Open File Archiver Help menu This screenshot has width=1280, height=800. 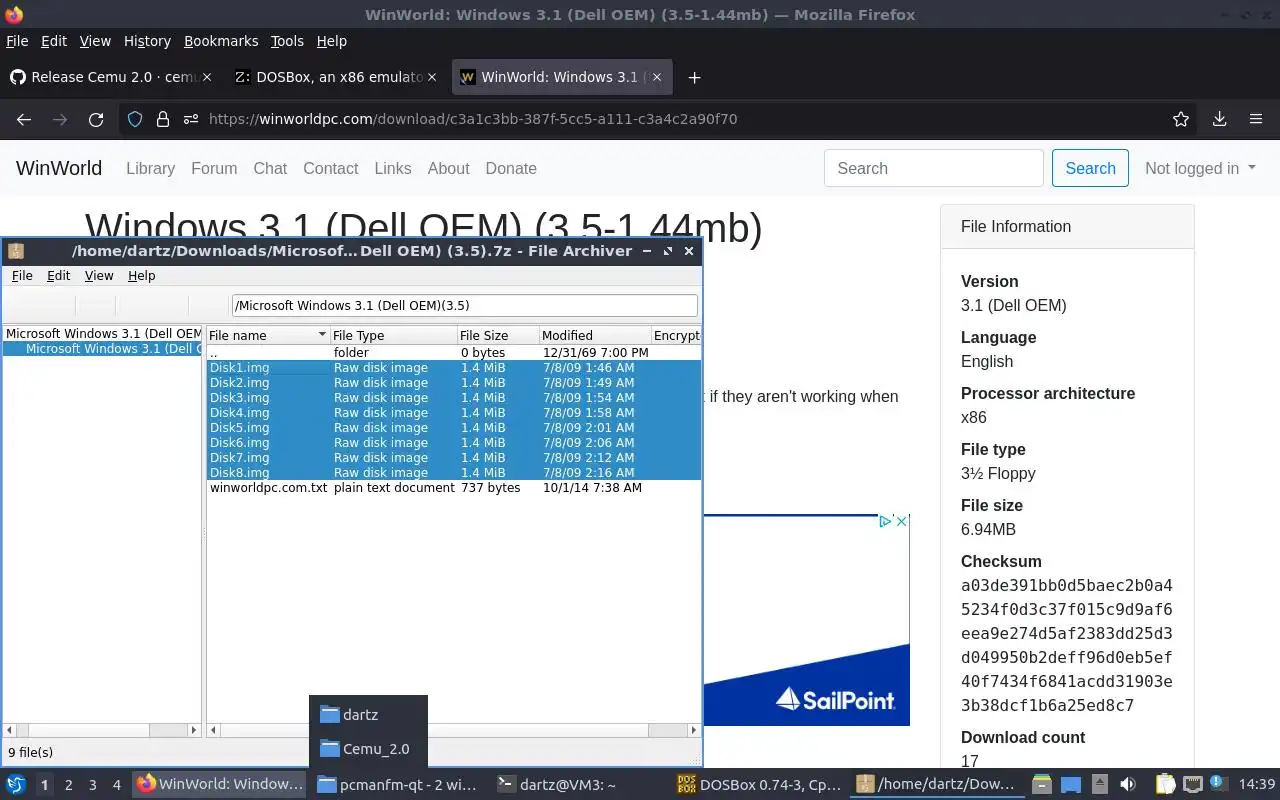coord(142,276)
